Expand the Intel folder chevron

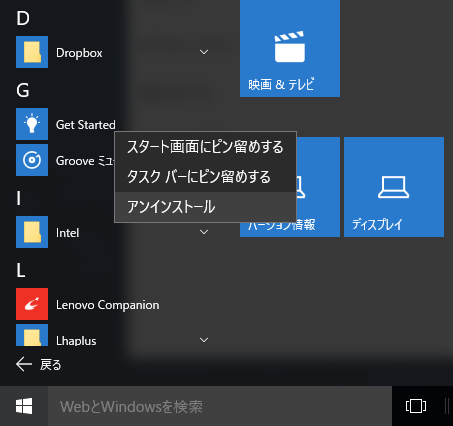[x=204, y=232]
